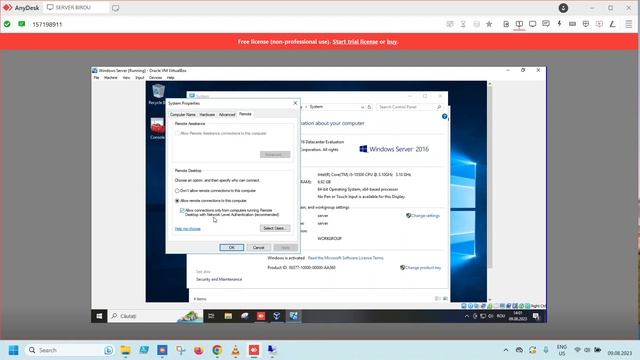Click the AnyDesk favorites star icon
This screenshot has height=360, width=640.
coord(489,24)
